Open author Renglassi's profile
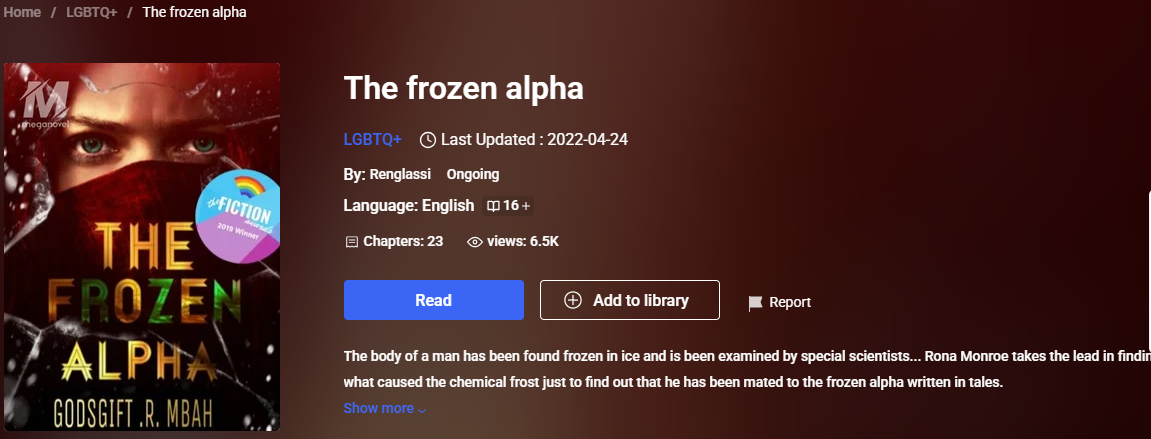Image resolution: width=1151 pixels, height=439 pixels. click(x=399, y=174)
